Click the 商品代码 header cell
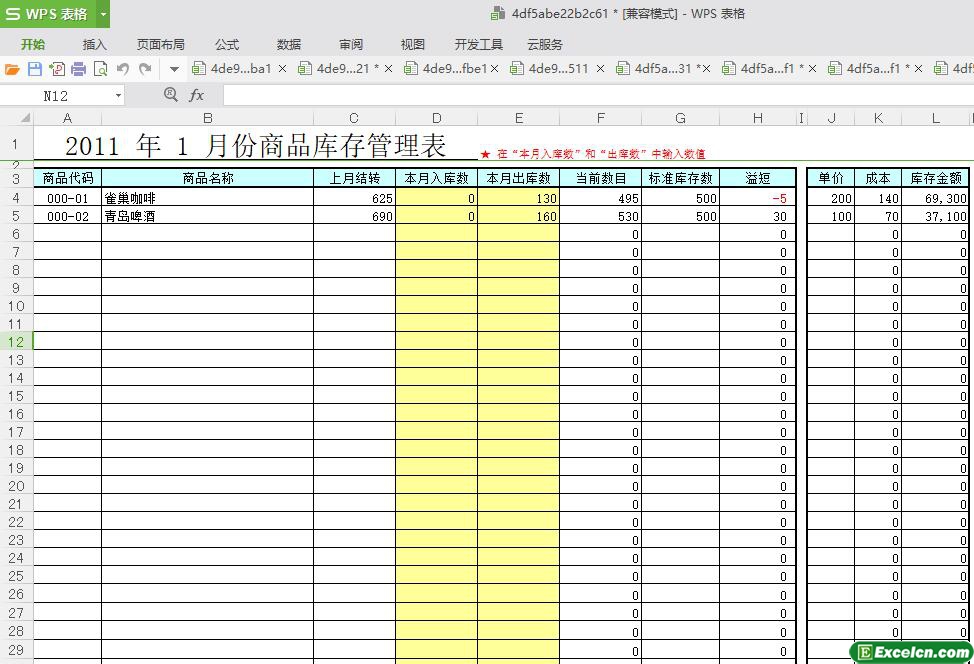The height and width of the screenshot is (664, 974). click(x=68, y=178)
